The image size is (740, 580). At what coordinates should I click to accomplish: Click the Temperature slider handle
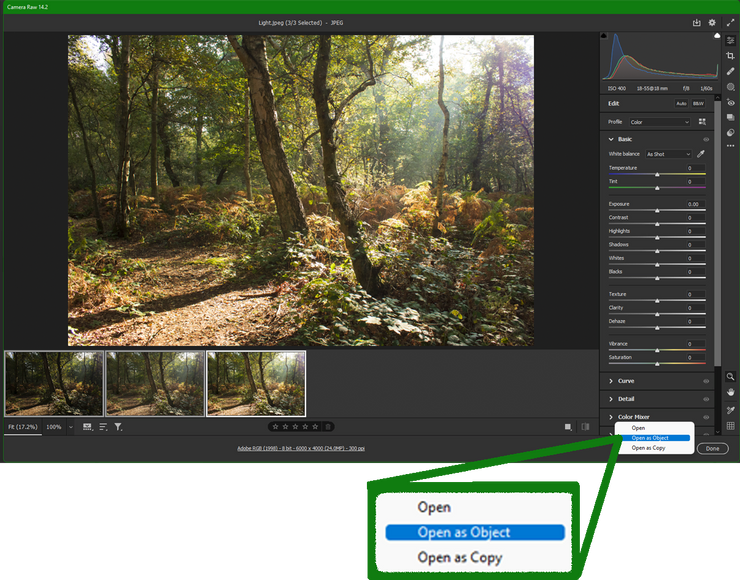click(657, 175)
